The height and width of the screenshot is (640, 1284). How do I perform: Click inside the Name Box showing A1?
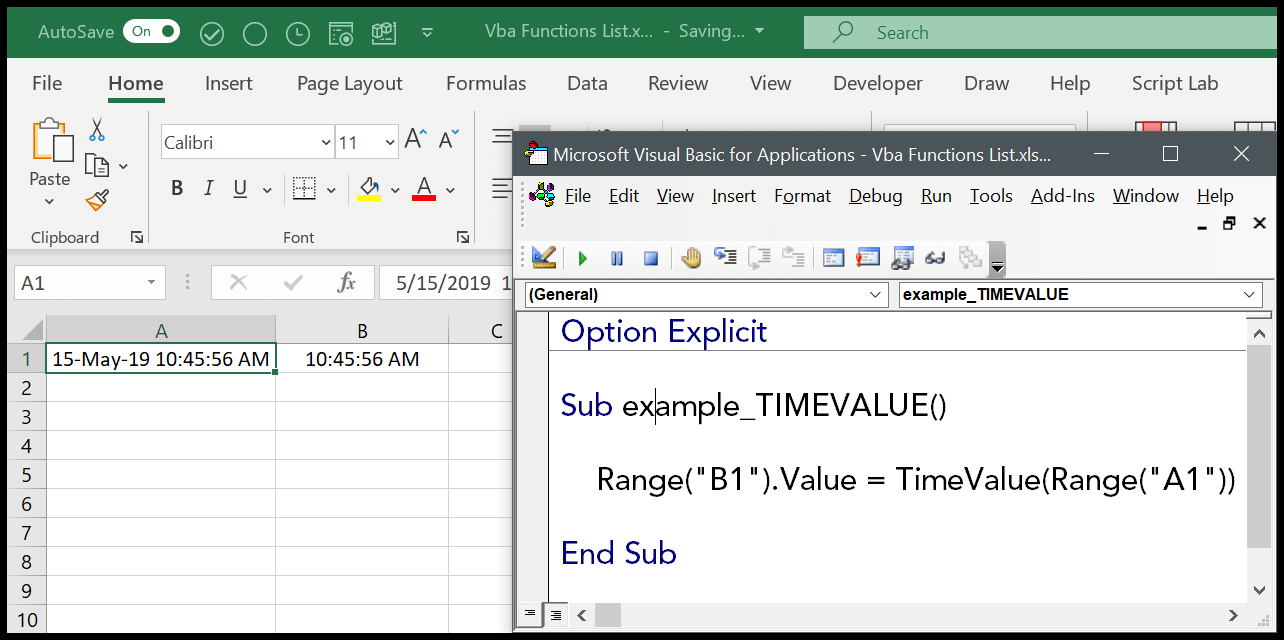coord(80,282)
